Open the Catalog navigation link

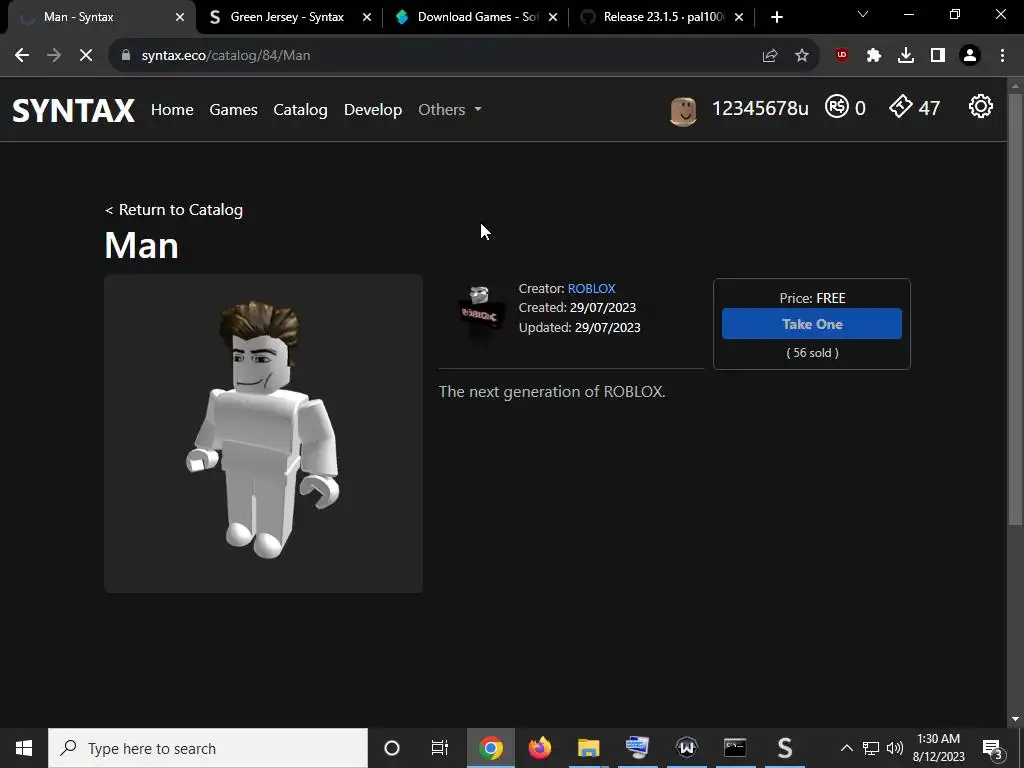pos(300,110)
